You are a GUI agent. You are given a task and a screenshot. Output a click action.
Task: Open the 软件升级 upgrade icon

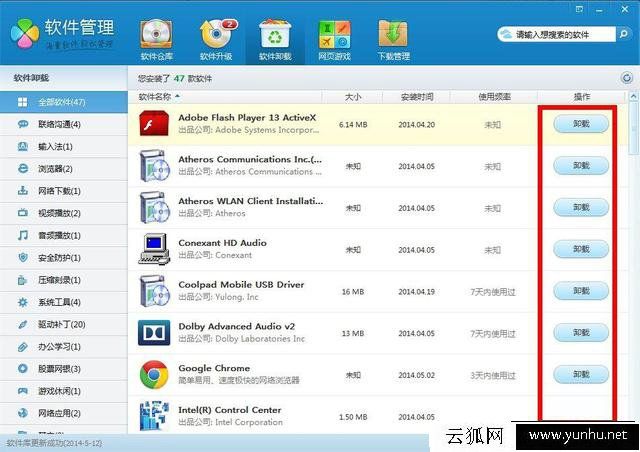pos(216,40)
